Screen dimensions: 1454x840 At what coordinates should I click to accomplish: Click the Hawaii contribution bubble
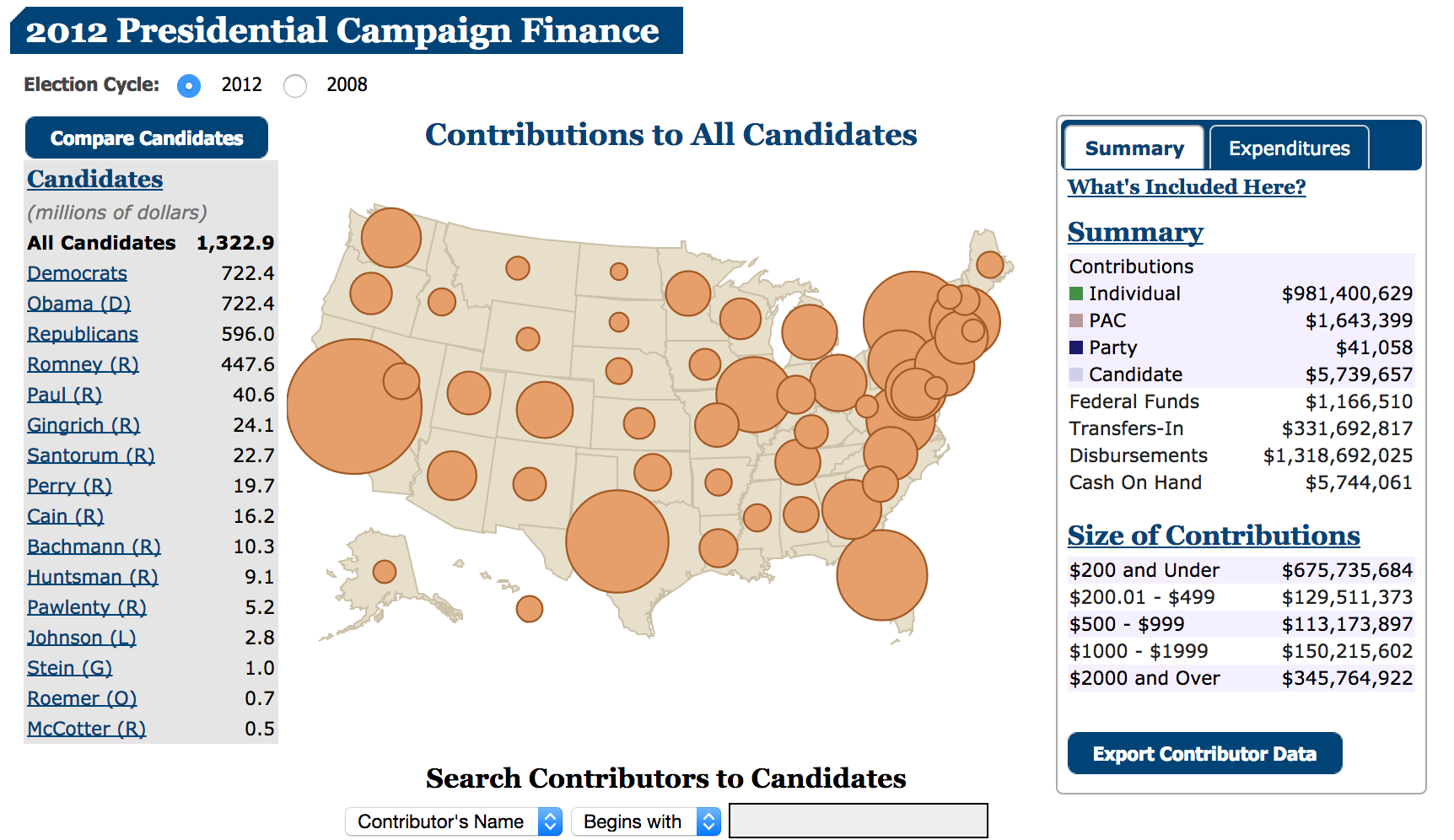tap(530, 608)
